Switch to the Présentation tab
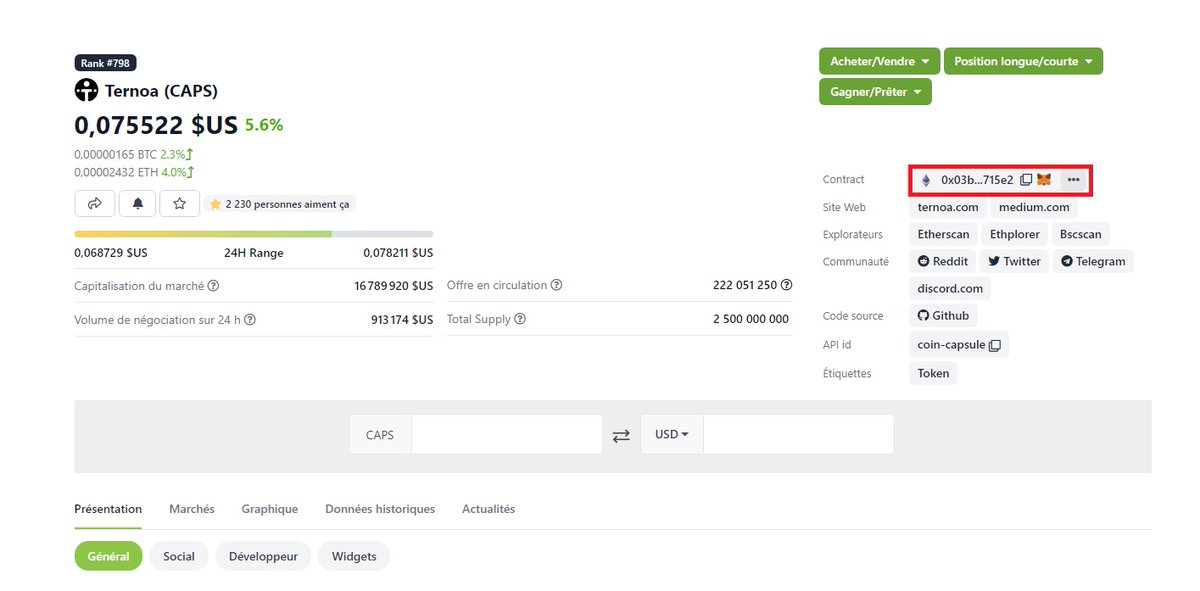The width and height of the screenshot is (1200, 591). 108,509
